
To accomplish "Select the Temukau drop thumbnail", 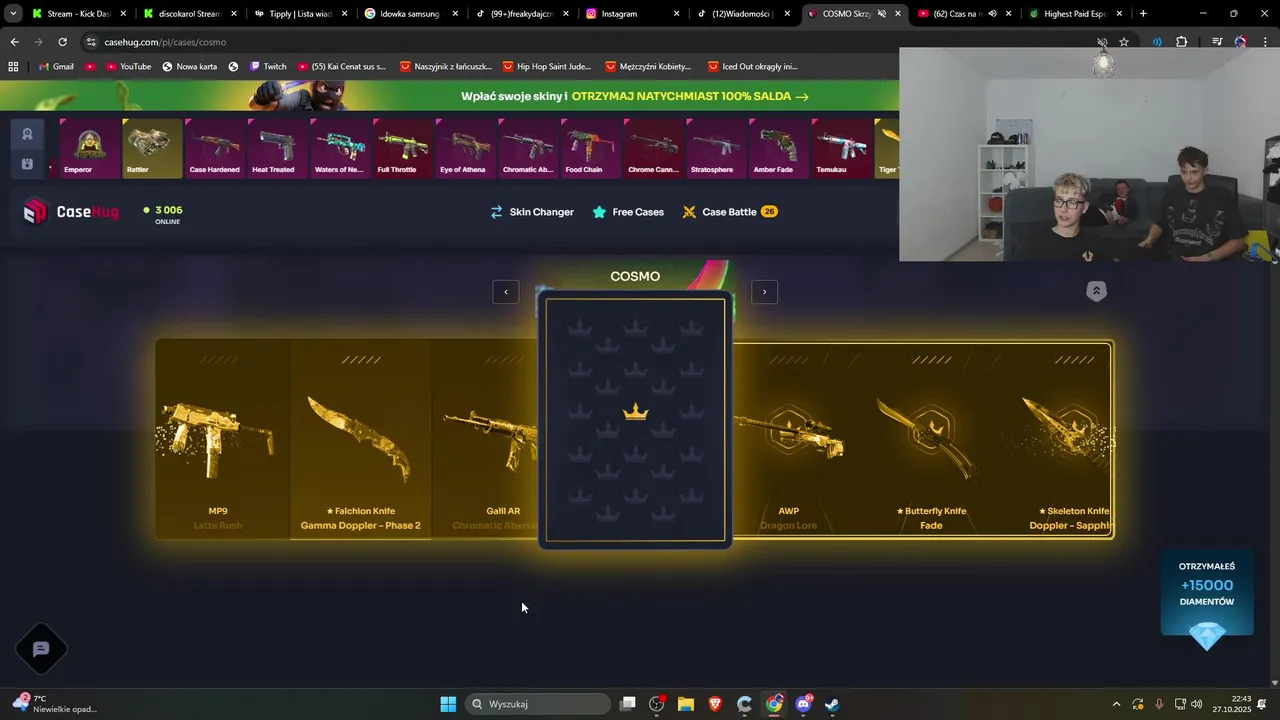I will (x=842, y=148).
